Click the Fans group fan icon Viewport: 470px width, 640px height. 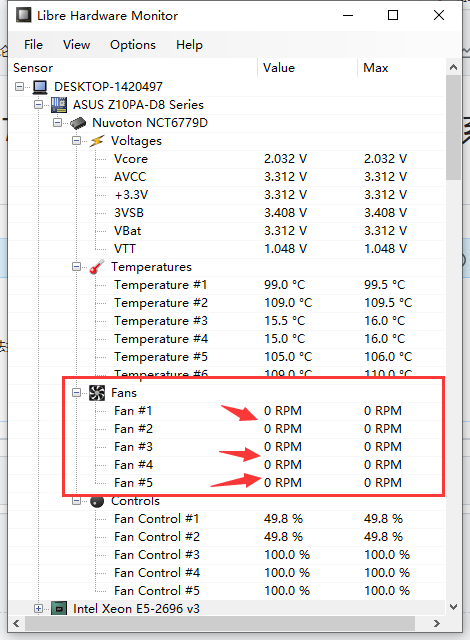[97, 393]
